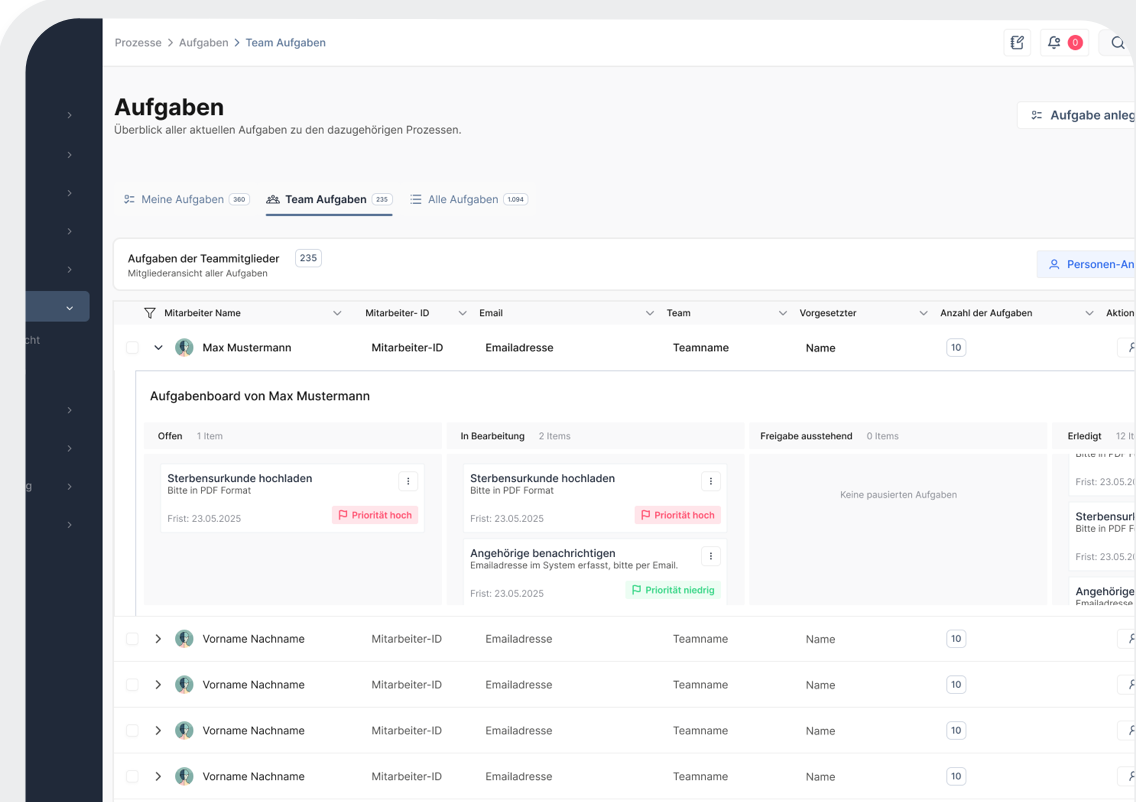Open three-dot menu of In Bearbeitung Sterbensurkunde card
The height and width of the screenshot is (802, 1136).
pyautogui.click(x=711, y=481)
